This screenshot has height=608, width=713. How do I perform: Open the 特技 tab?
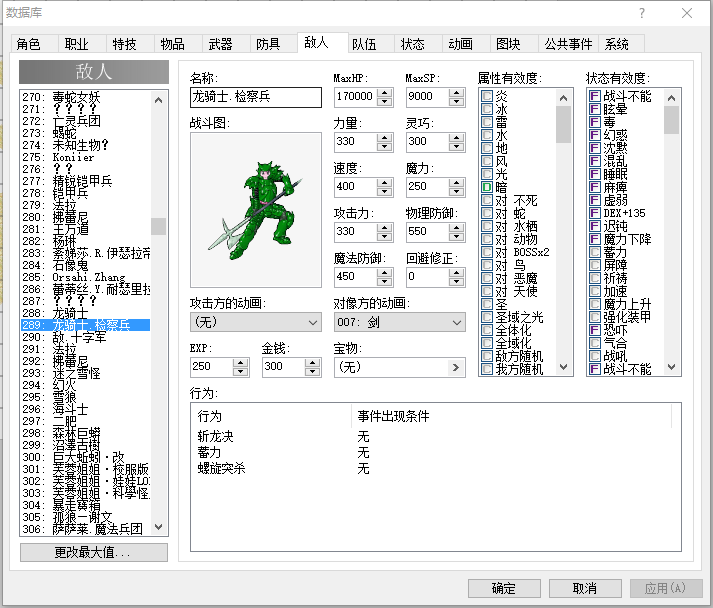tap(130, 44)
